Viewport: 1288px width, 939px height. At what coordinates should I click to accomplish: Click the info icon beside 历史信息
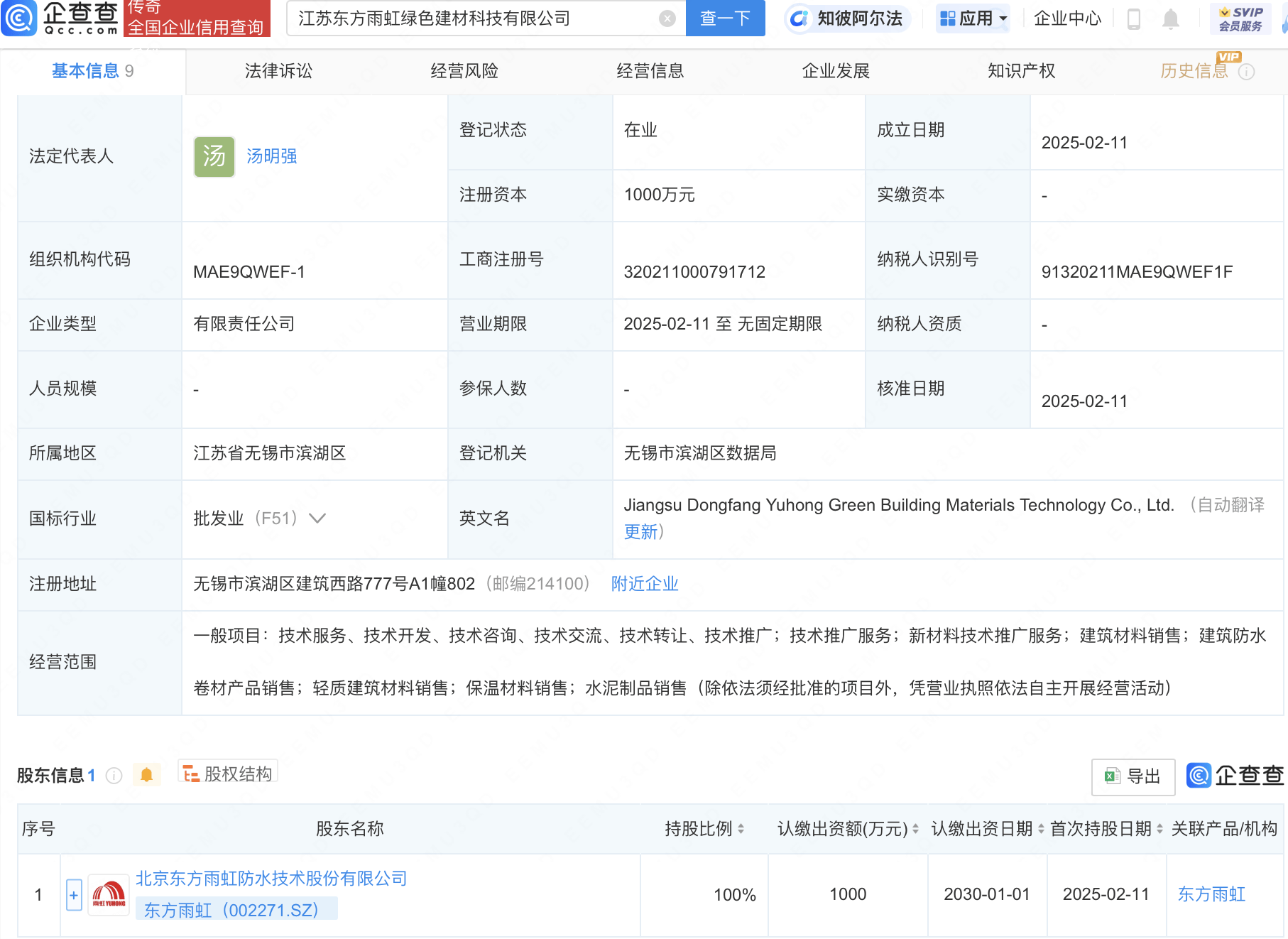pos(1247,72)
